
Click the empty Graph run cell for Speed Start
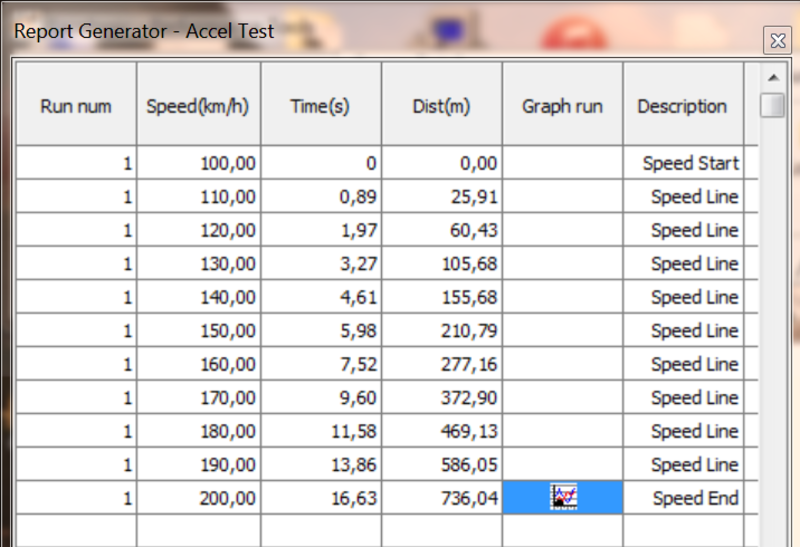562,163
